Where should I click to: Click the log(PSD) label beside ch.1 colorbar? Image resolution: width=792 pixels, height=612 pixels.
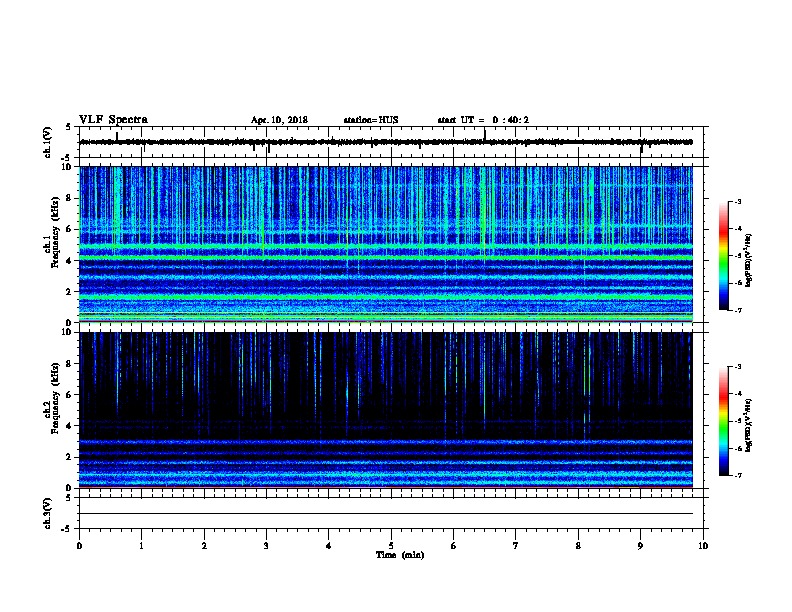748,260
